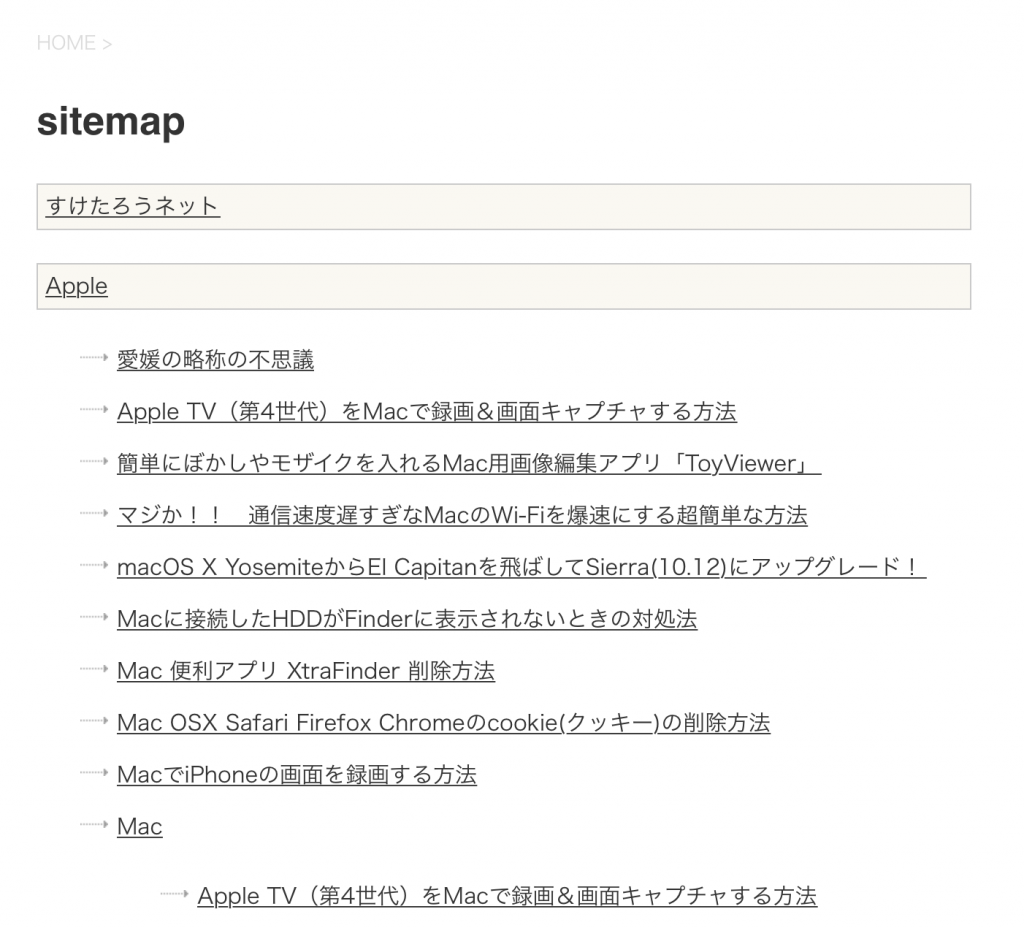Image resolution: width=1024 pixels, height=928 pixels.
Task: Click the arrow bullet beside 愛媛の略称の不思議
Action: point(94,357)
